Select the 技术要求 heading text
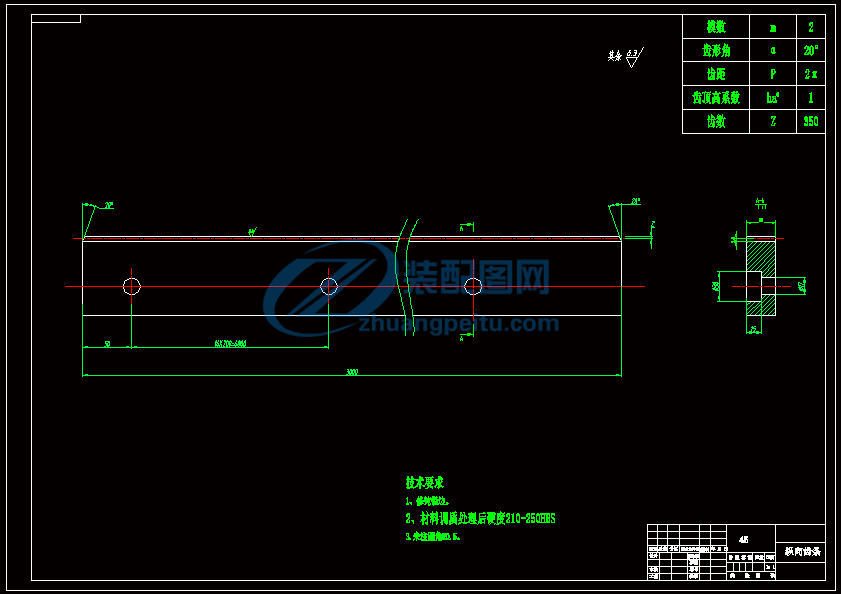 pyautogui.click(x=425, y=482)
